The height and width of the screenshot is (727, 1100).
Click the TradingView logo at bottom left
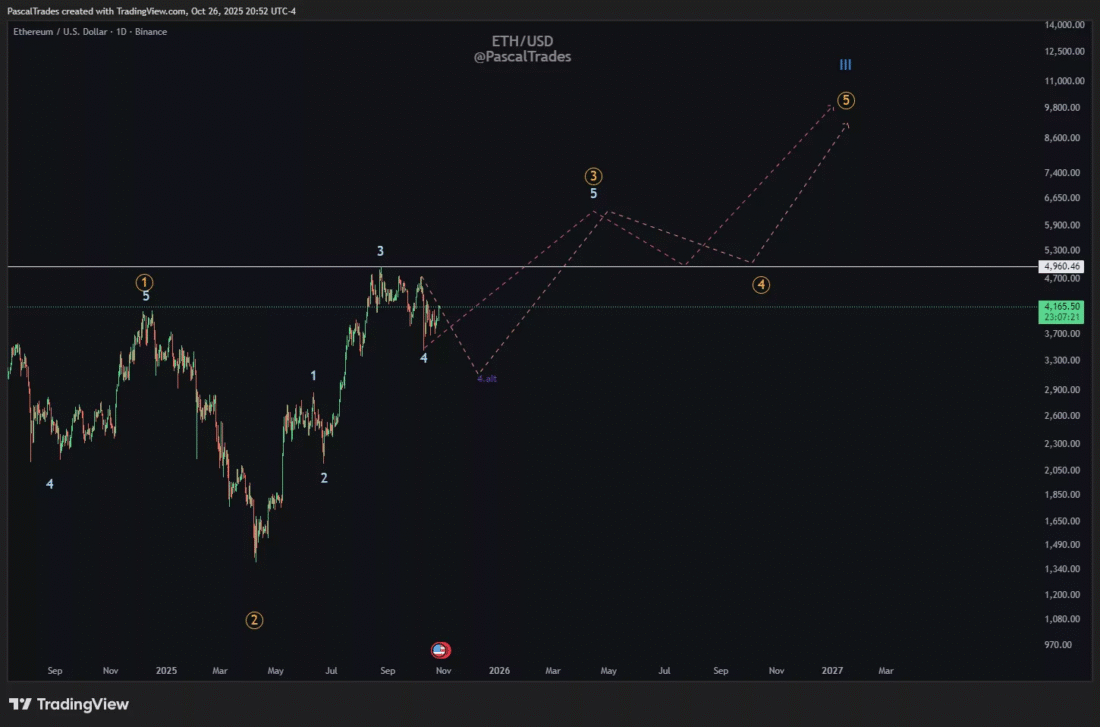[x=69, y=704]
